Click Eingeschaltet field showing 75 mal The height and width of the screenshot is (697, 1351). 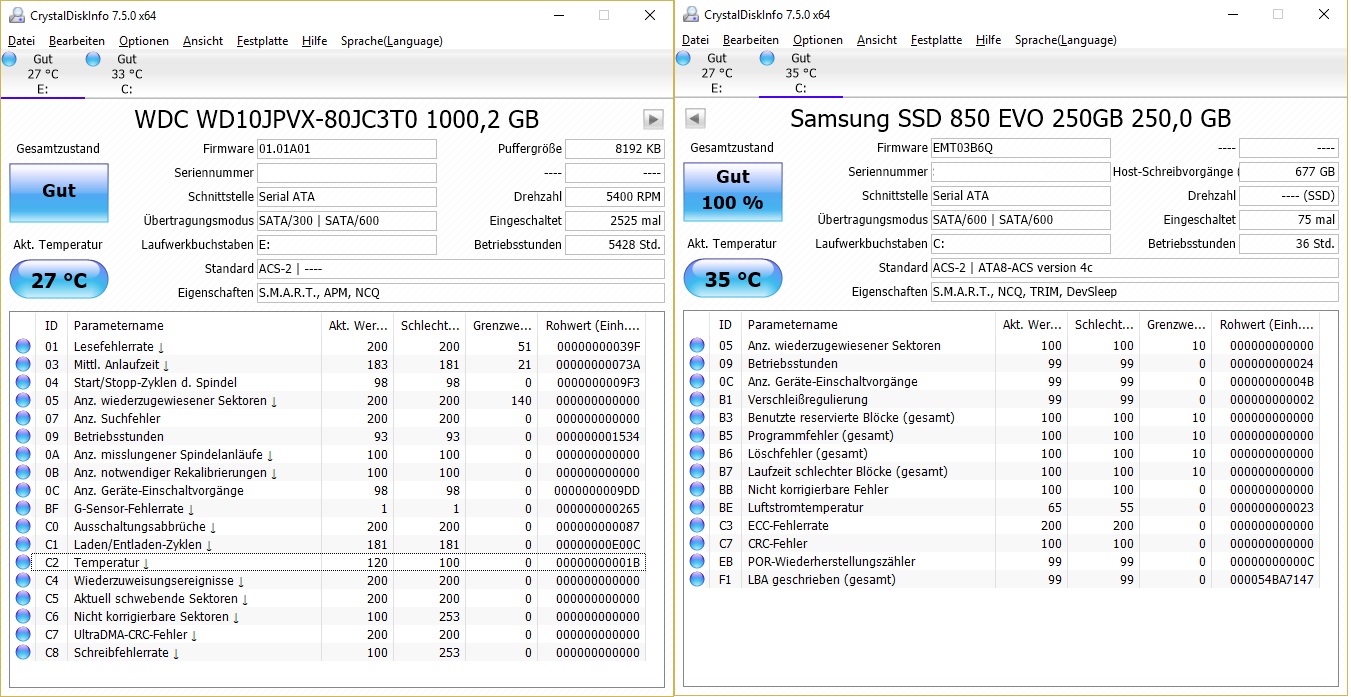[x=1289, y=220]
